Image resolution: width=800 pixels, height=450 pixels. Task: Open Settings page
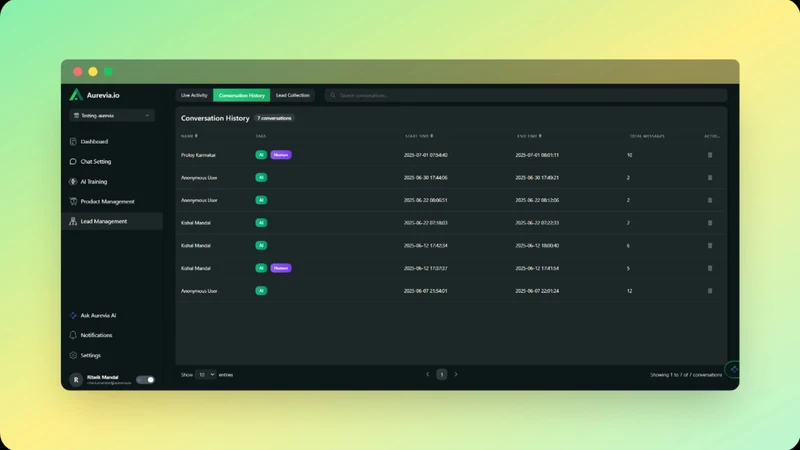point(112,355)
